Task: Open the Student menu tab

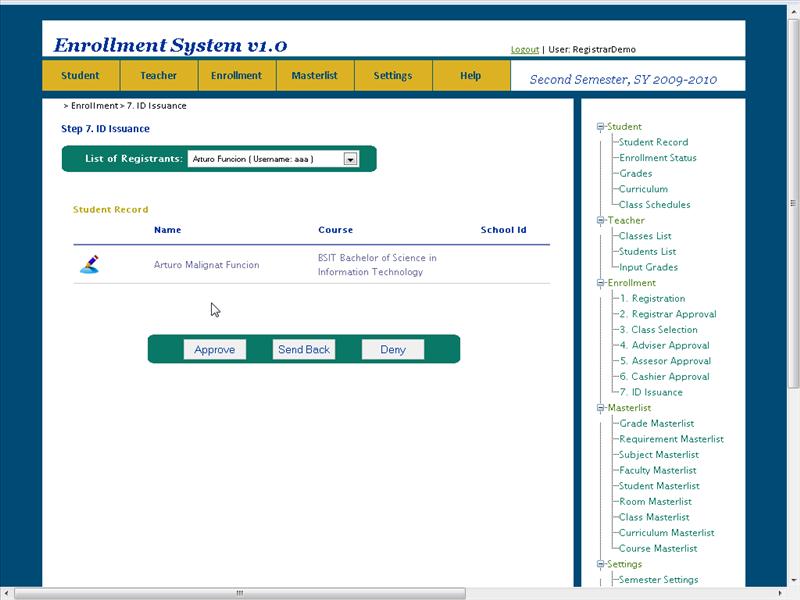Action: [81, 76]
